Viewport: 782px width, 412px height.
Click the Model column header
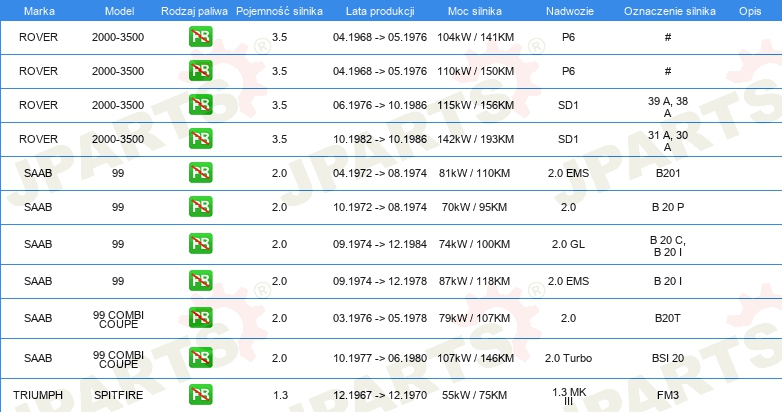[x=120, y=11]
